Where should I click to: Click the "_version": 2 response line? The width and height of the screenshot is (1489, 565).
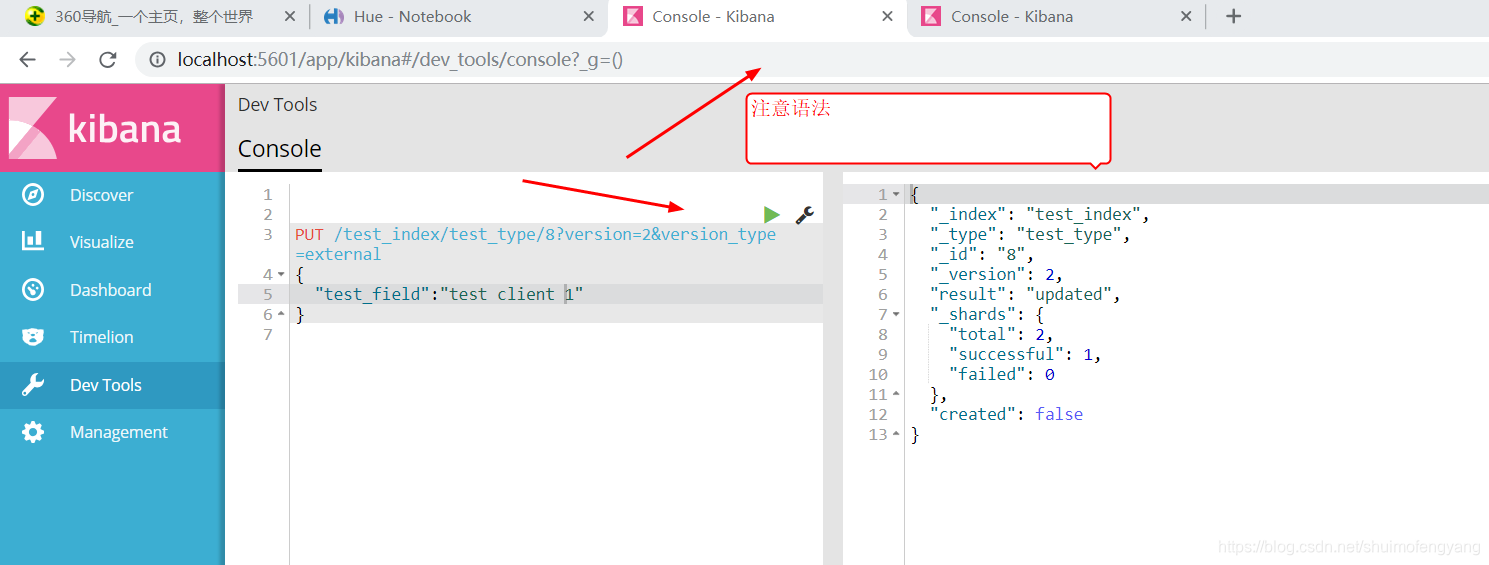coord(996,274)
